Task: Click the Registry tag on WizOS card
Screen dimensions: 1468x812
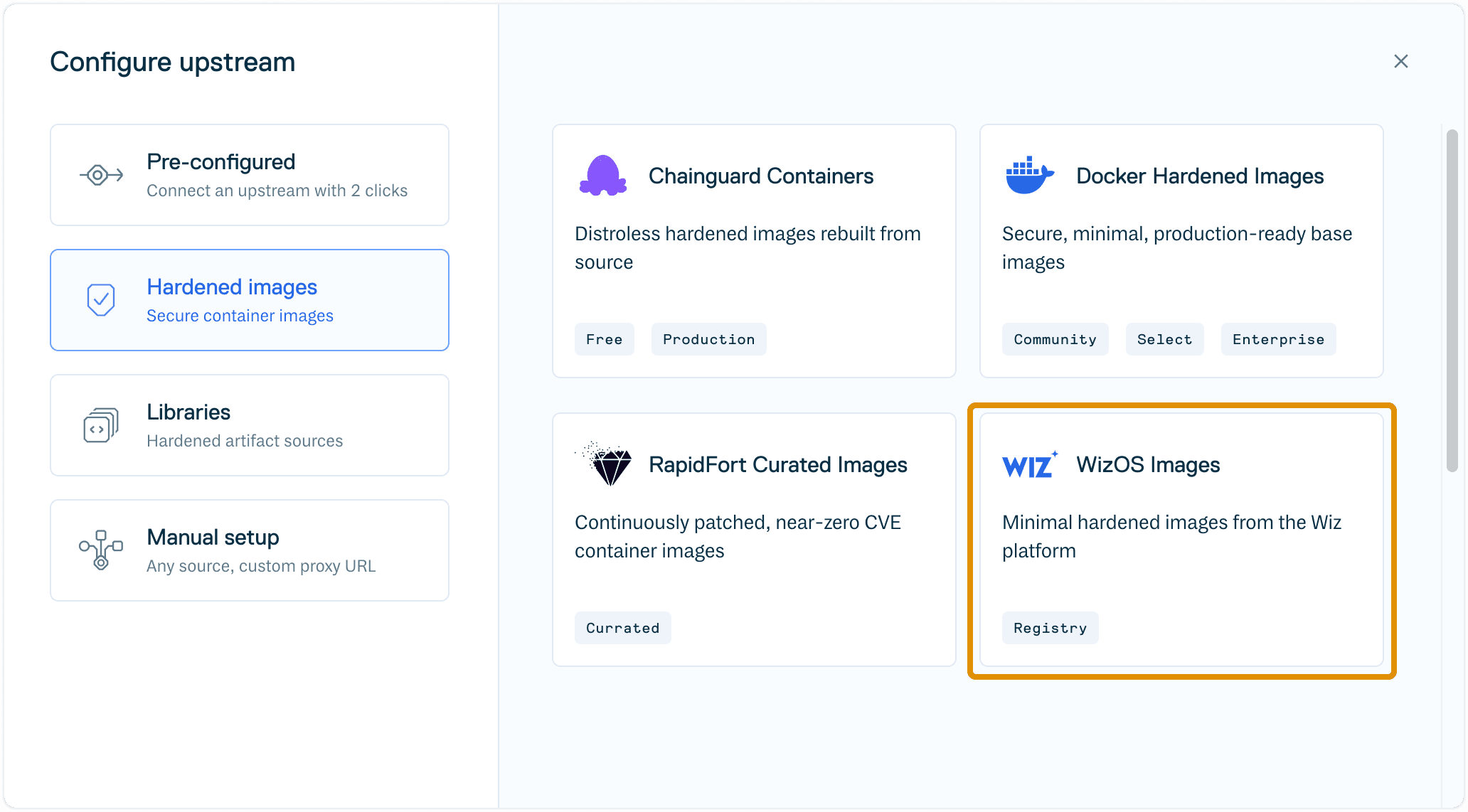Action: tap(1051, 628)
